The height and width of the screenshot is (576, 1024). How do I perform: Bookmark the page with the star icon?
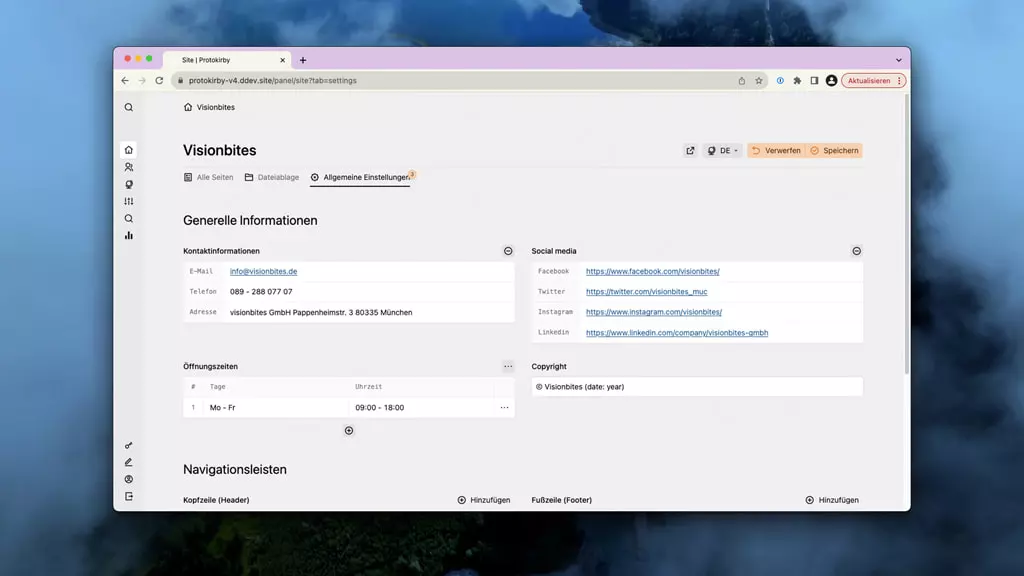[x=759, y=81]
